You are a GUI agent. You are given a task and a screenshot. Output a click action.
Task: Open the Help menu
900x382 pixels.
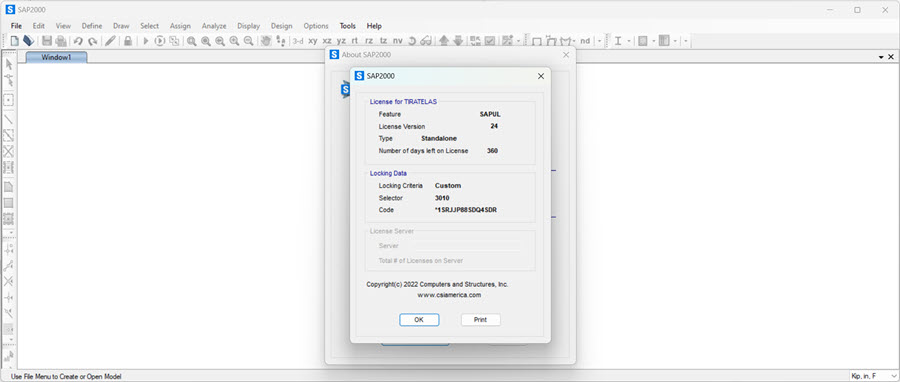(x=374, y=26)
